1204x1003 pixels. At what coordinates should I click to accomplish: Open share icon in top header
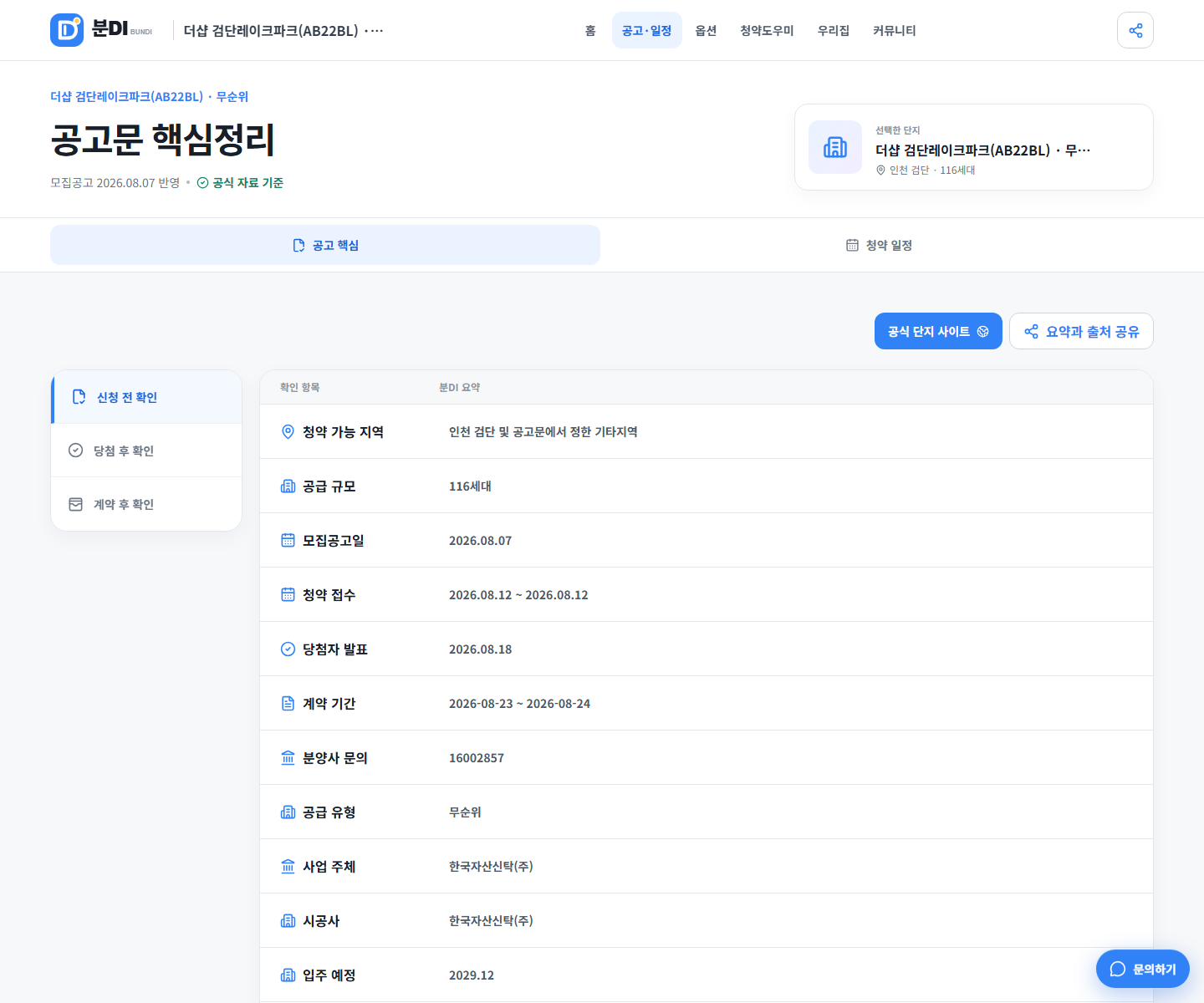[x=1135, y=30]
